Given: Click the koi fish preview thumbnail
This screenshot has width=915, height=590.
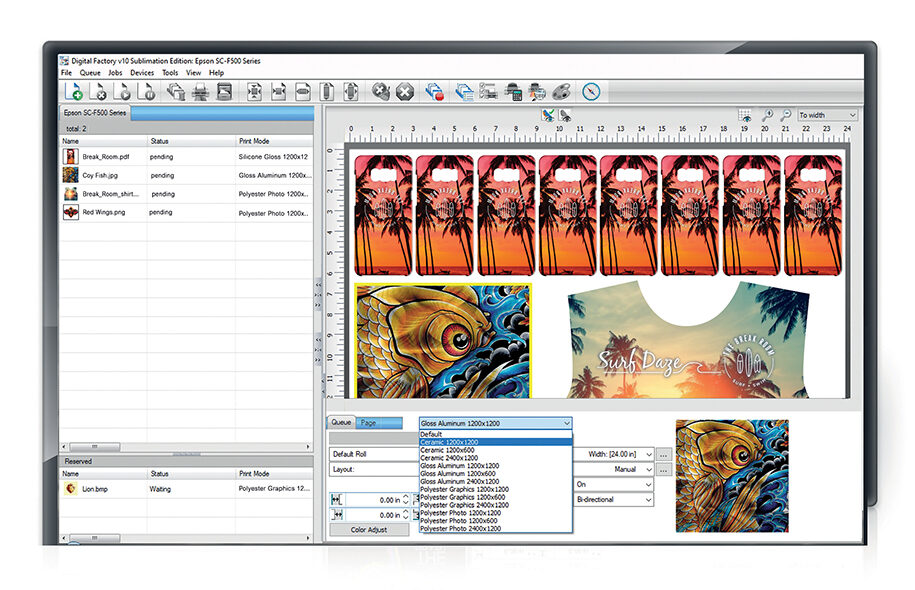Looking at the screenshot, I should click(x=732, y=476).
